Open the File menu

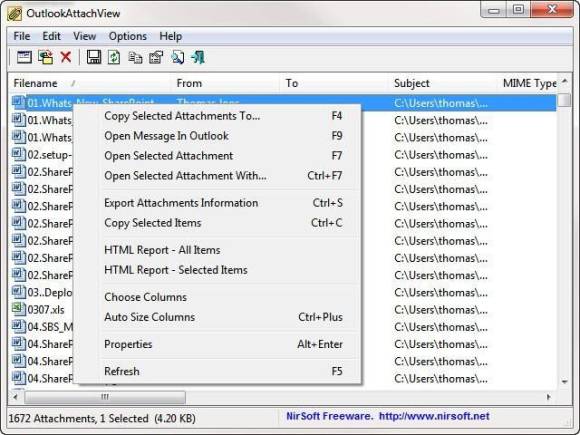point(22,36)
